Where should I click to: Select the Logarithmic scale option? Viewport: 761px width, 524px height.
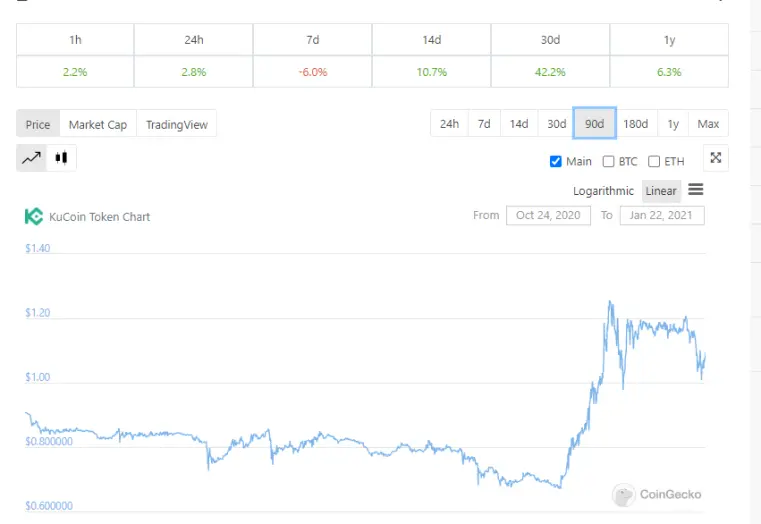[x=603, y=191]
